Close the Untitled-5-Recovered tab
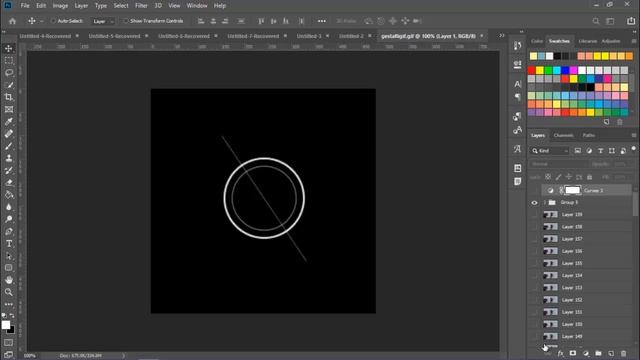 point(147,36)
